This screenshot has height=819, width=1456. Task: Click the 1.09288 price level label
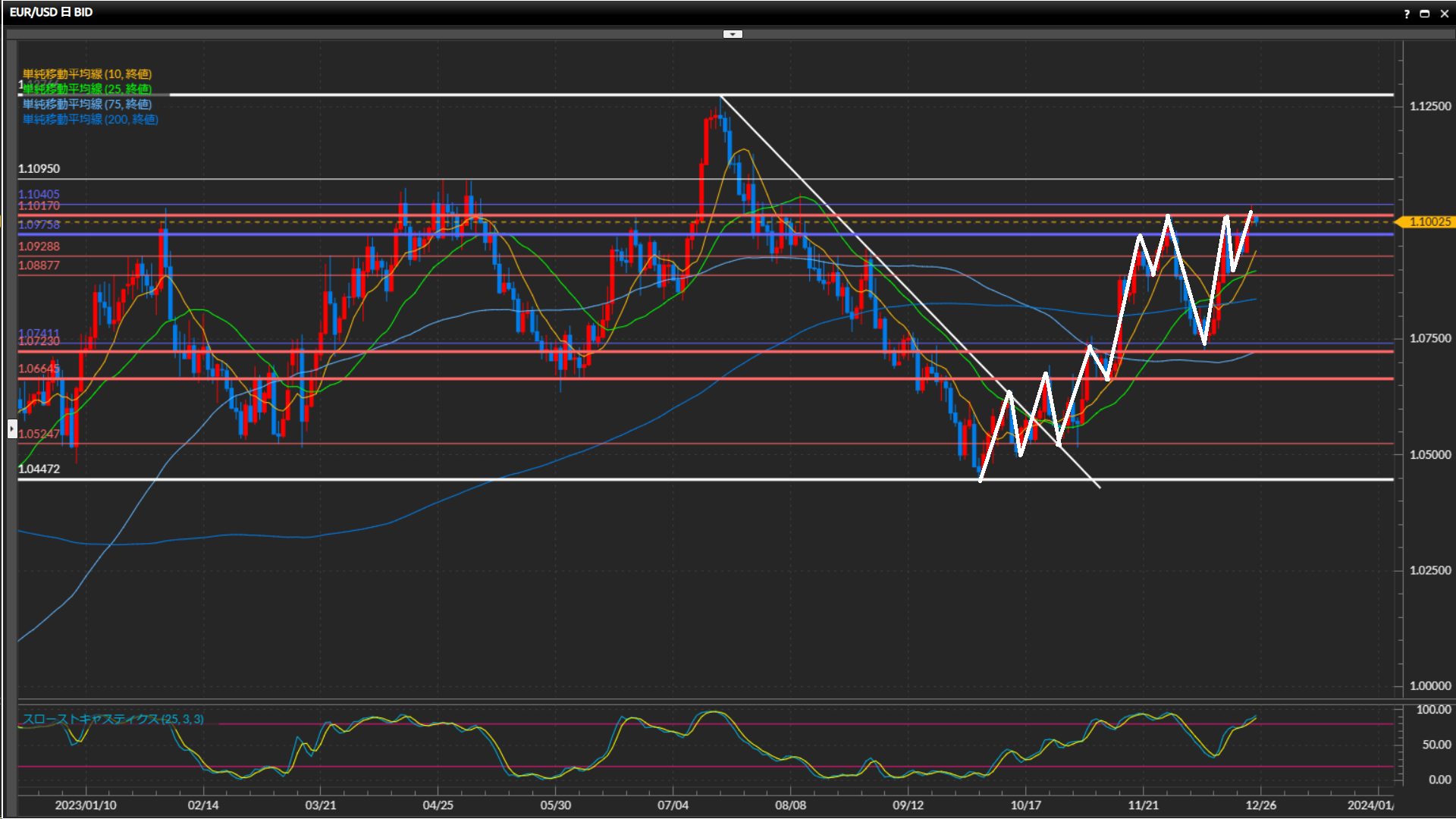(x=39, y=246)
